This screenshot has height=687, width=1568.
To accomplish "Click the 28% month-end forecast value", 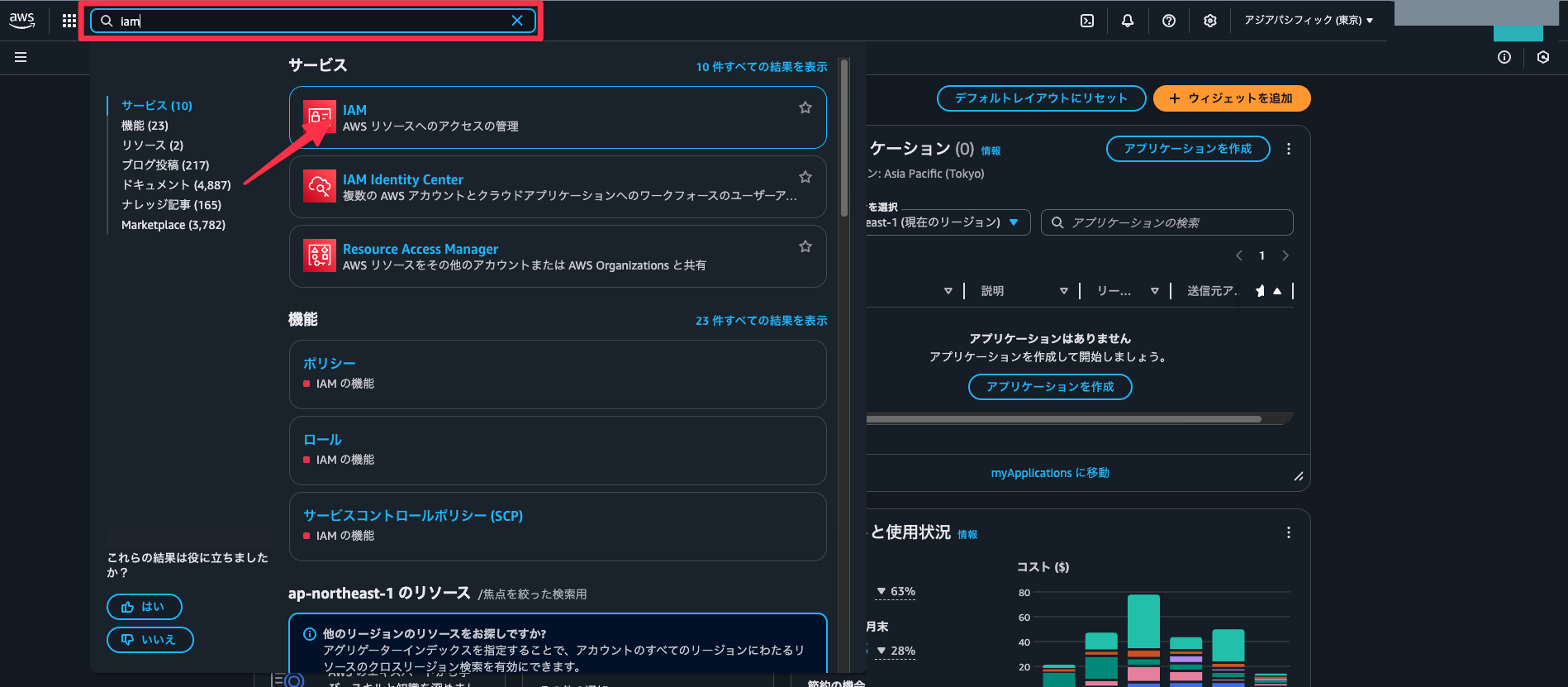I will [x=896, y=651].
